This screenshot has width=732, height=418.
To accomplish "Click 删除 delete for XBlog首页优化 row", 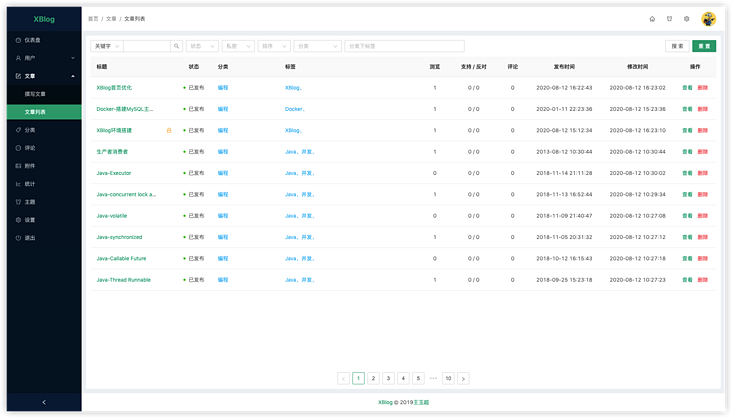I will point(703,88).
